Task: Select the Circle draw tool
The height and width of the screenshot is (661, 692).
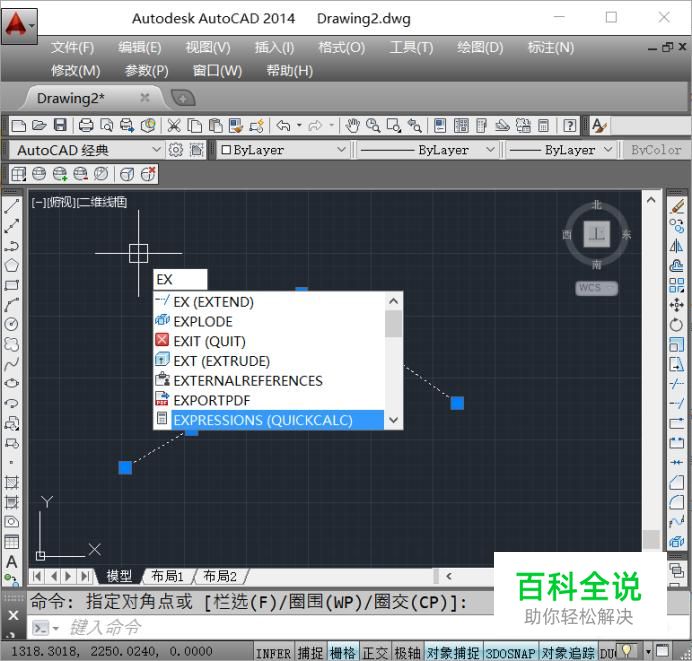Action: 11,324
